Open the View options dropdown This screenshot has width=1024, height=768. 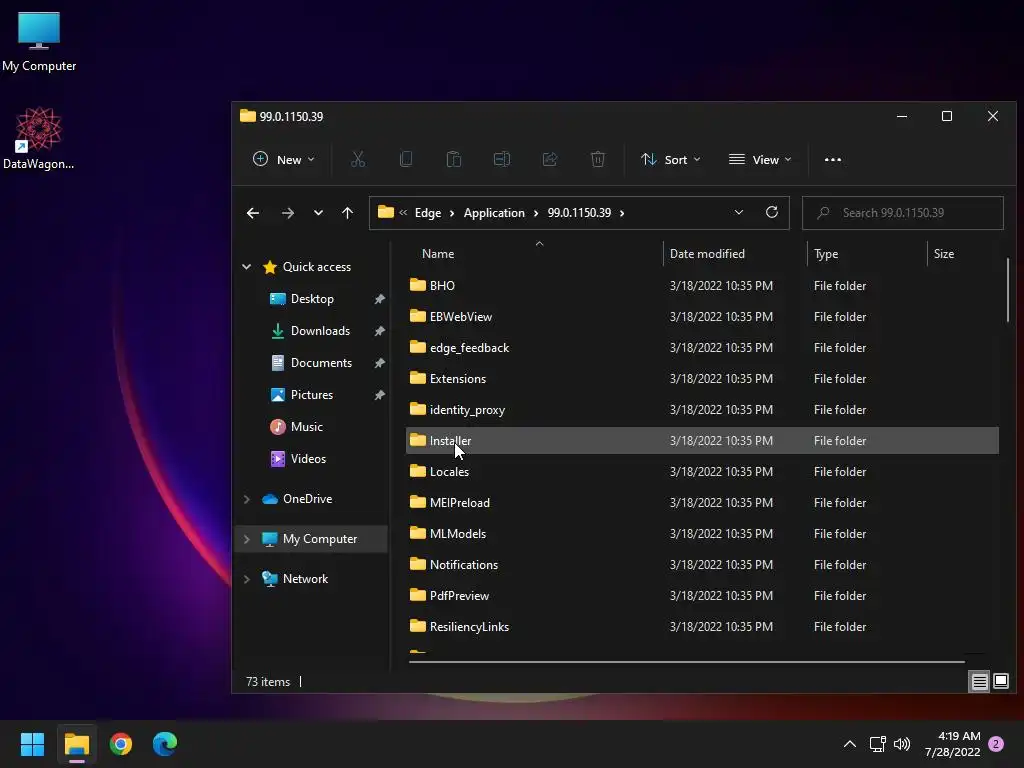tap(760, 159)
